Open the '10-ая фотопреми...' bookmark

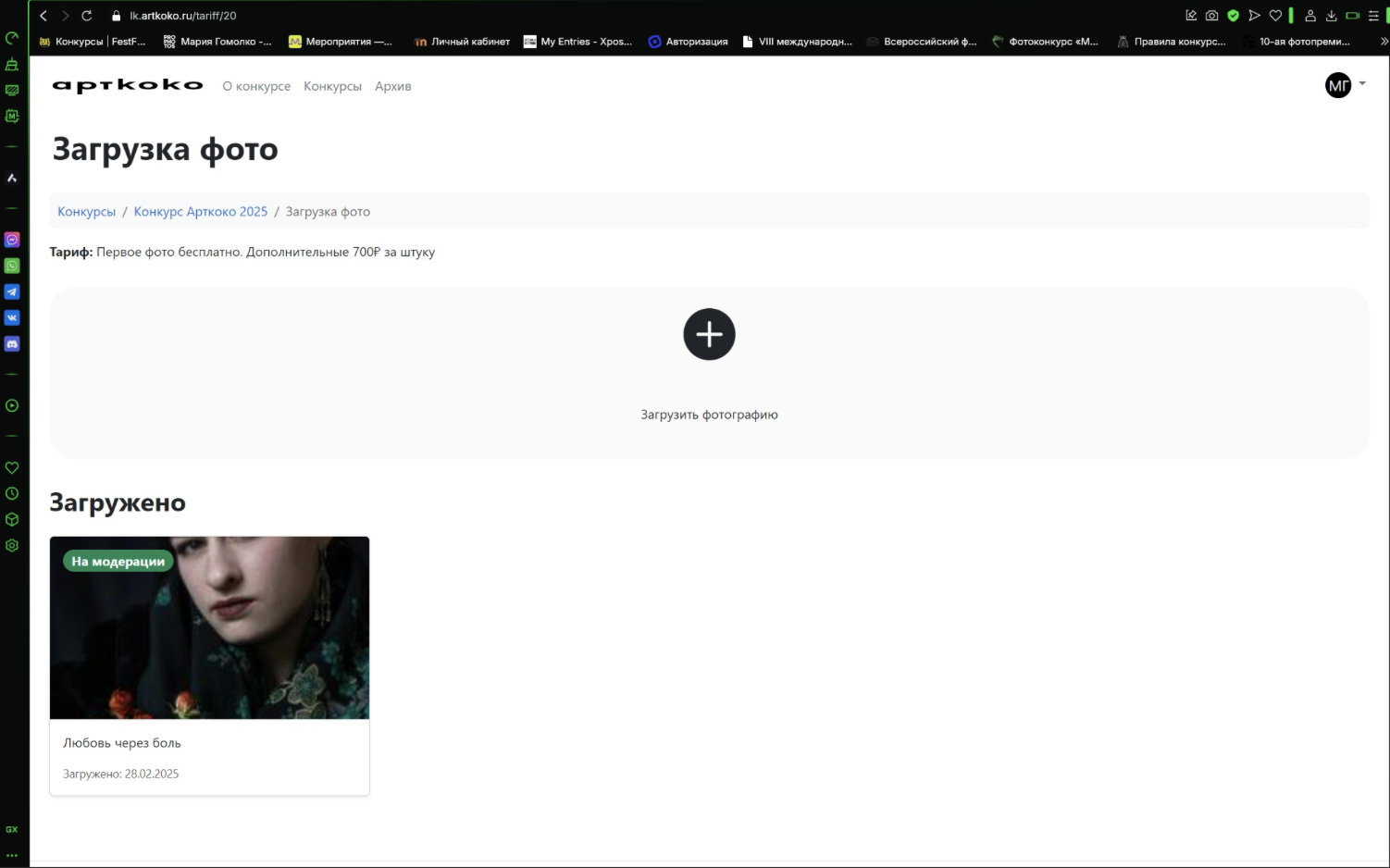coord(1297,42)
